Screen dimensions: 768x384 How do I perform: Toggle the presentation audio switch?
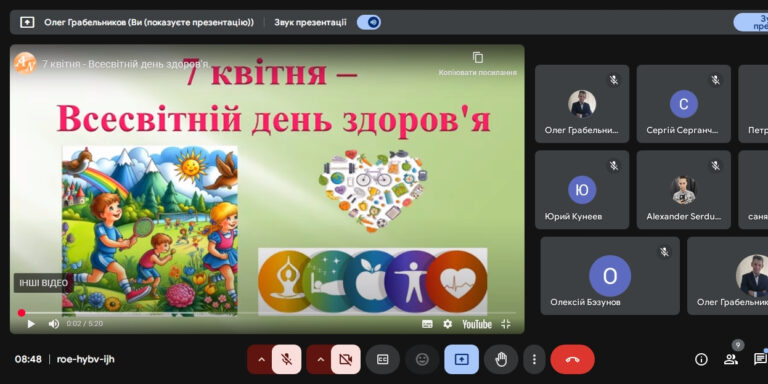pos(368,22)
